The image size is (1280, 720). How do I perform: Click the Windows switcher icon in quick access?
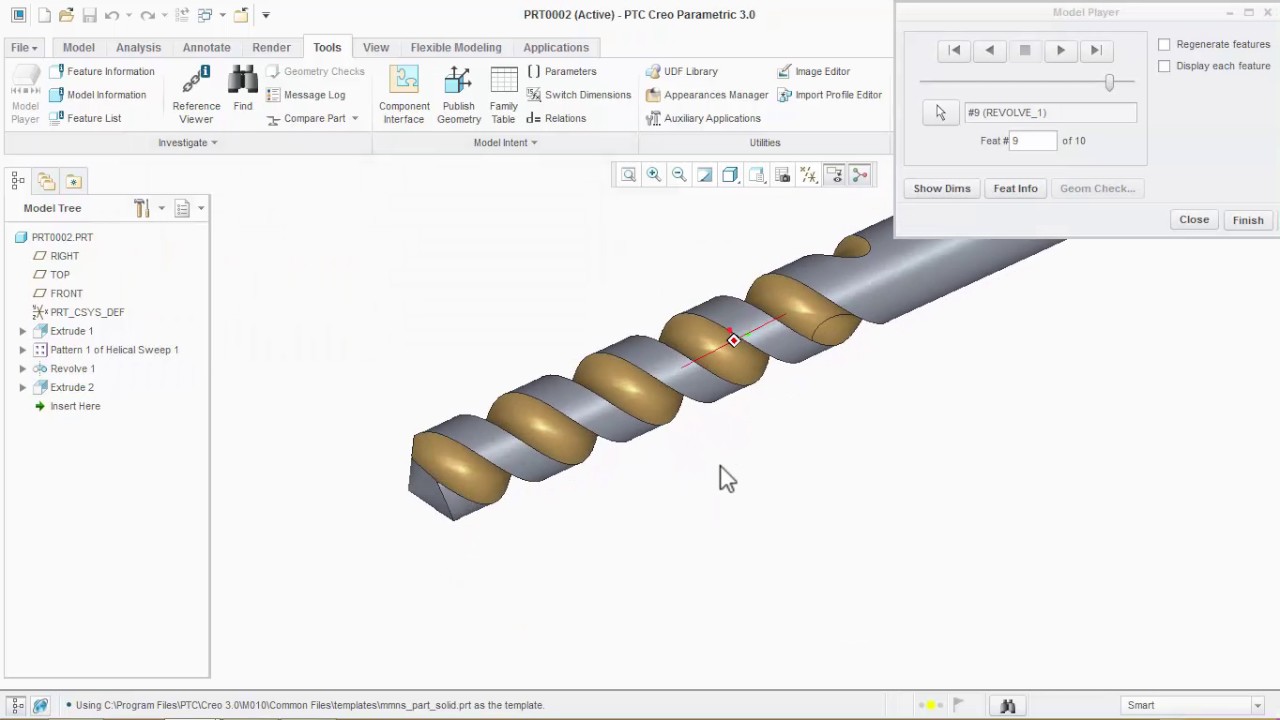click(x=205, y=15)
